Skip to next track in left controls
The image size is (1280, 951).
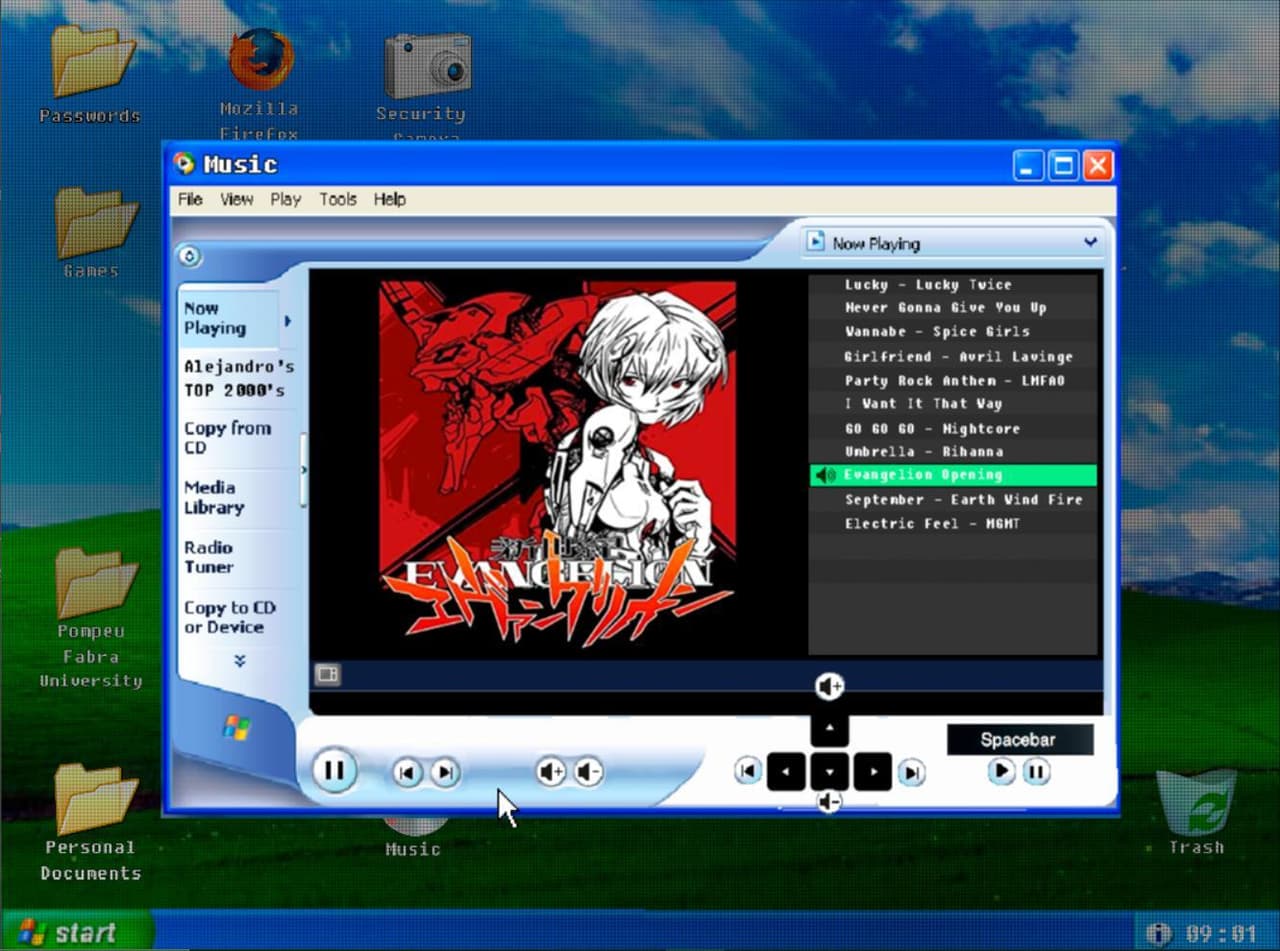(445, 772)
